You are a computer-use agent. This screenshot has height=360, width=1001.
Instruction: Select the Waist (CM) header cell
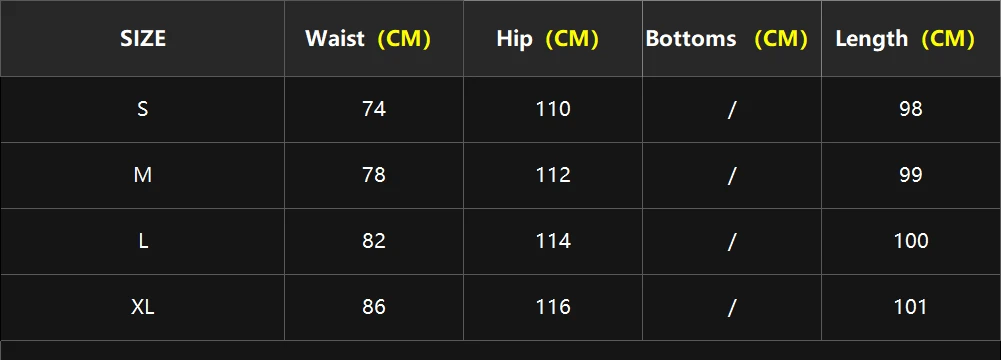tap(374, 38)
